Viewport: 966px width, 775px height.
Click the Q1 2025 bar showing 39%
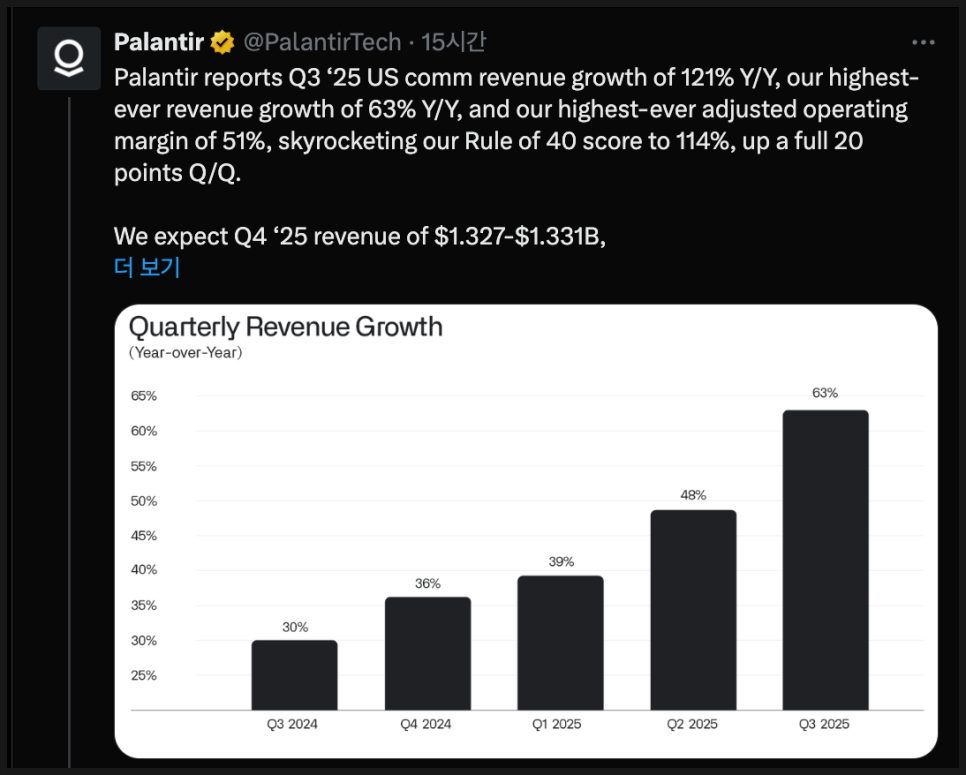(561, 642)
